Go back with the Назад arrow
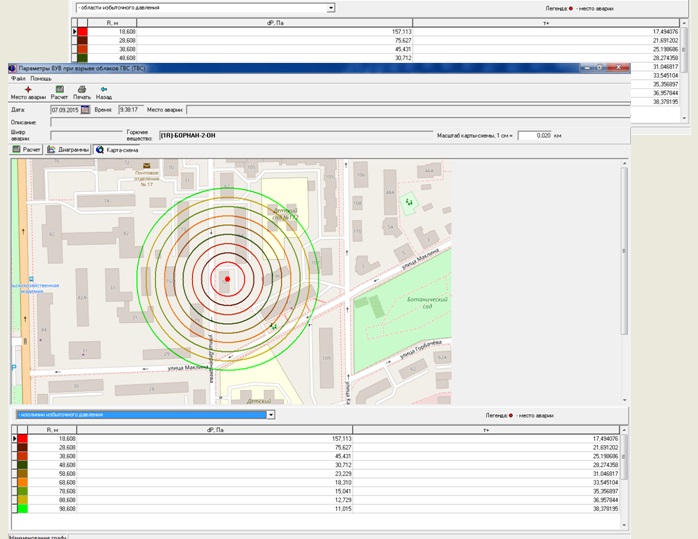The width and height of the screenshot is (698, 539). click(x=103, y=90)
